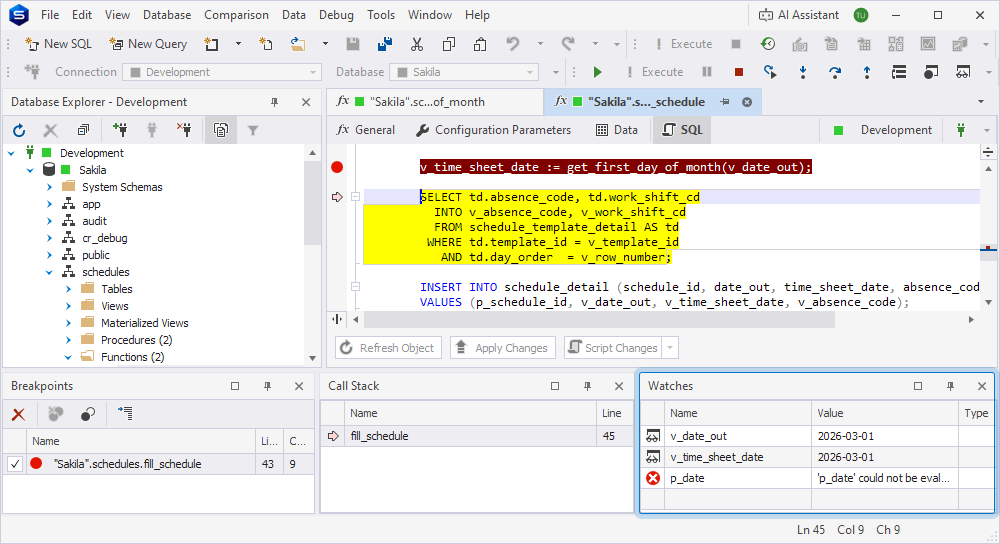Click the Cut scissors icon
Image resolution: width=1000 pixels, height=544 pixels.
(416, 44)
